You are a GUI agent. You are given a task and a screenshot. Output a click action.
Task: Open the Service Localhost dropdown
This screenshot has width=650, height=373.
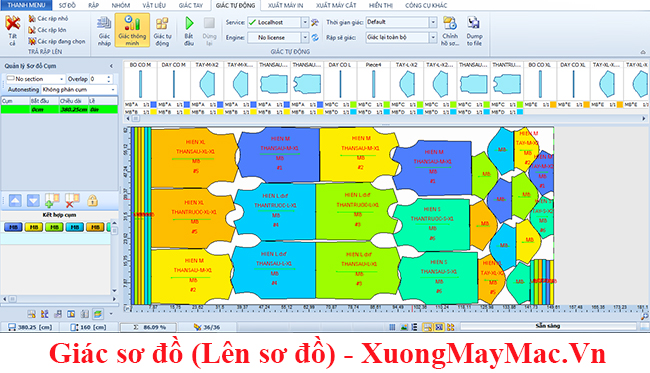[305, 22]
